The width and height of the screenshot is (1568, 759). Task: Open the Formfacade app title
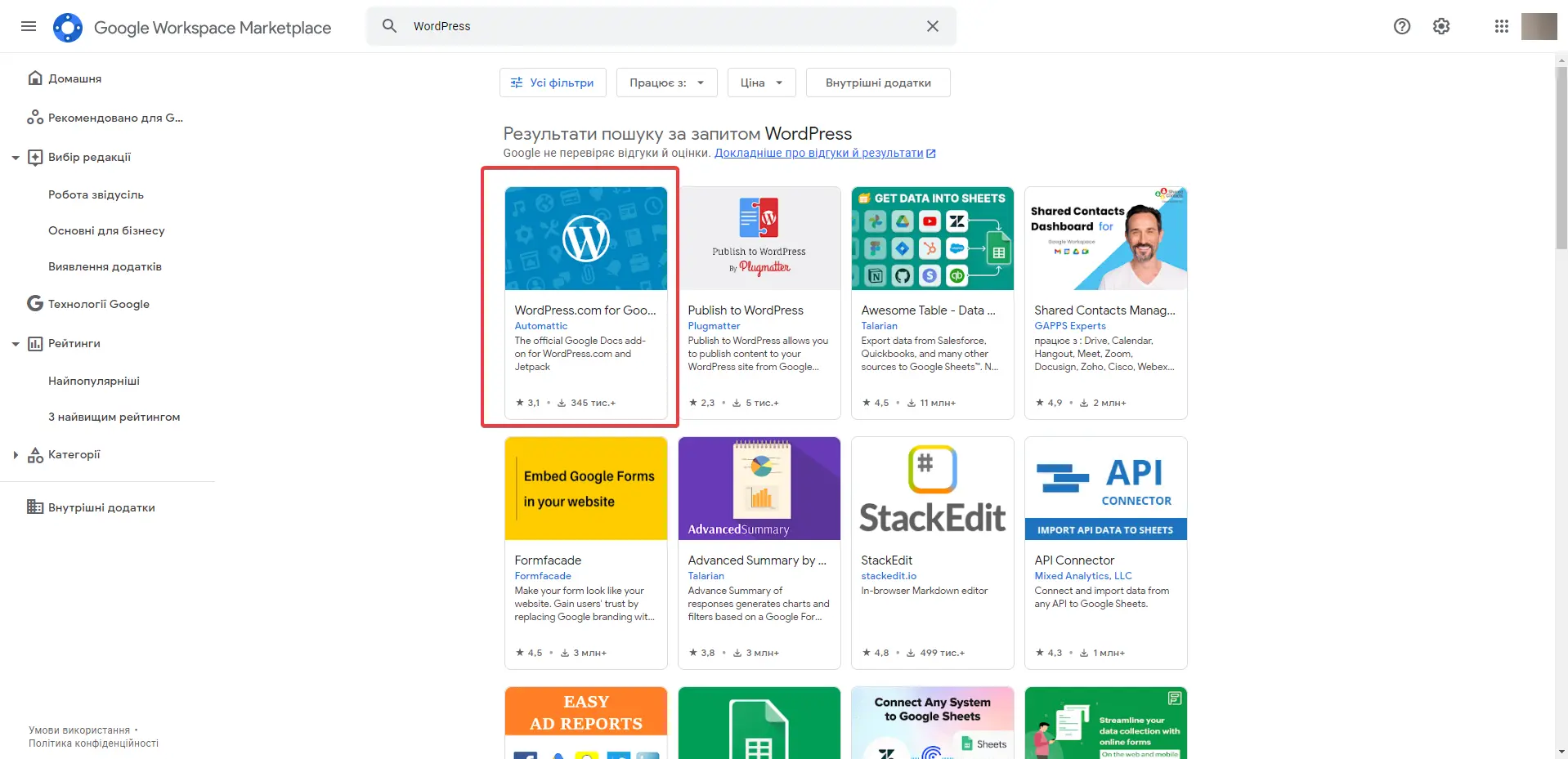[548, 560]
